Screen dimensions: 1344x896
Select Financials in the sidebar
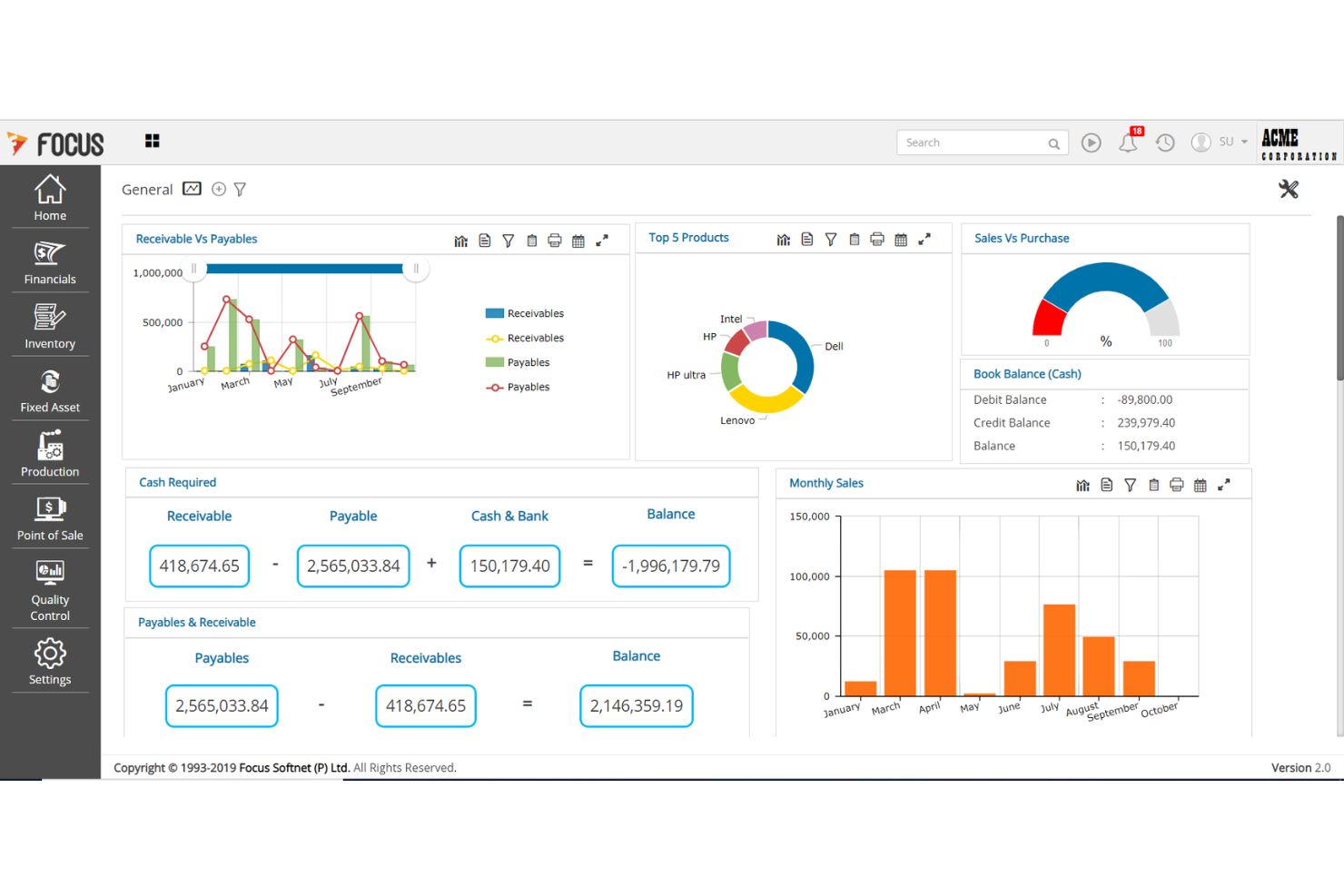point(49,262)
